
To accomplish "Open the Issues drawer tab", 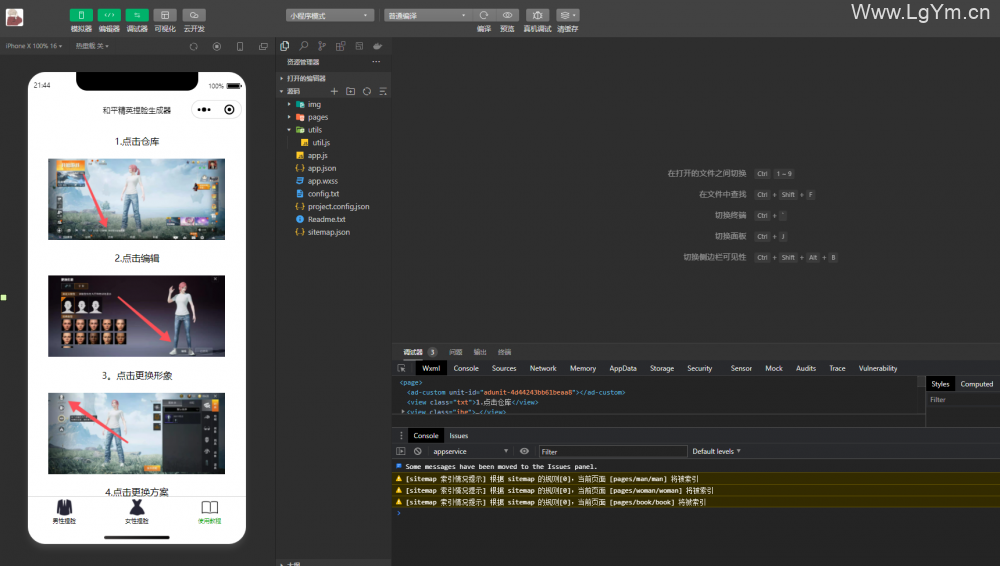I will (459, 436).
